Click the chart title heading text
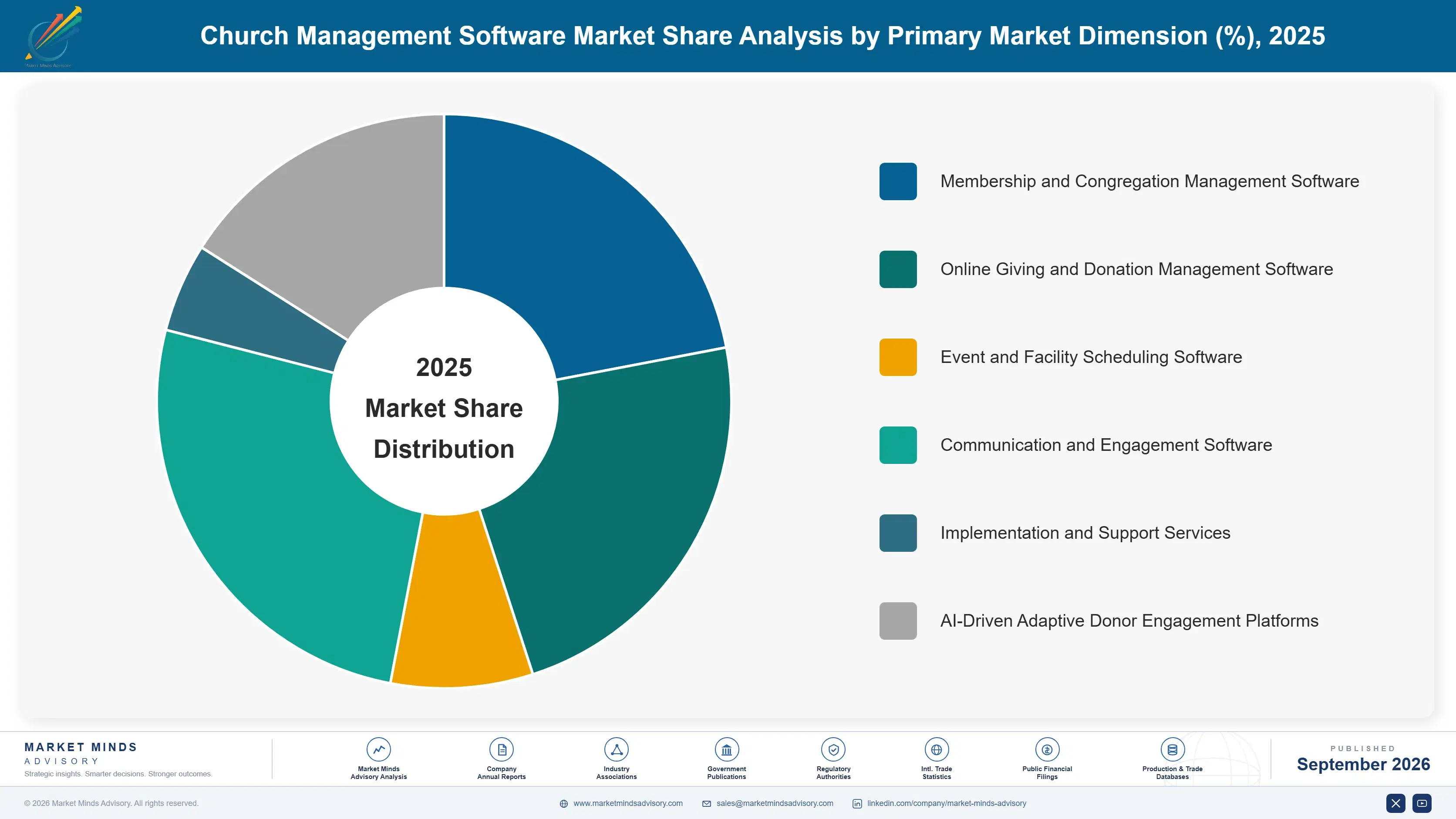This screenshot has height=819, width=1456. click(x=762, y=36)
